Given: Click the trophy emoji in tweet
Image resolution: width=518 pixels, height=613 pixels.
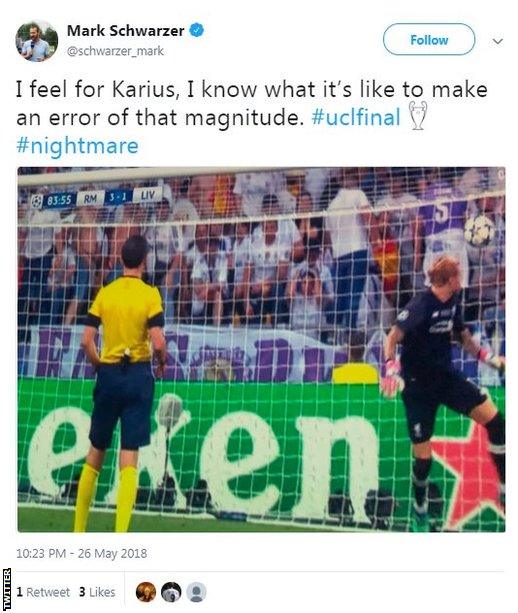Looking at the screenshot, I should coord(418,116).
